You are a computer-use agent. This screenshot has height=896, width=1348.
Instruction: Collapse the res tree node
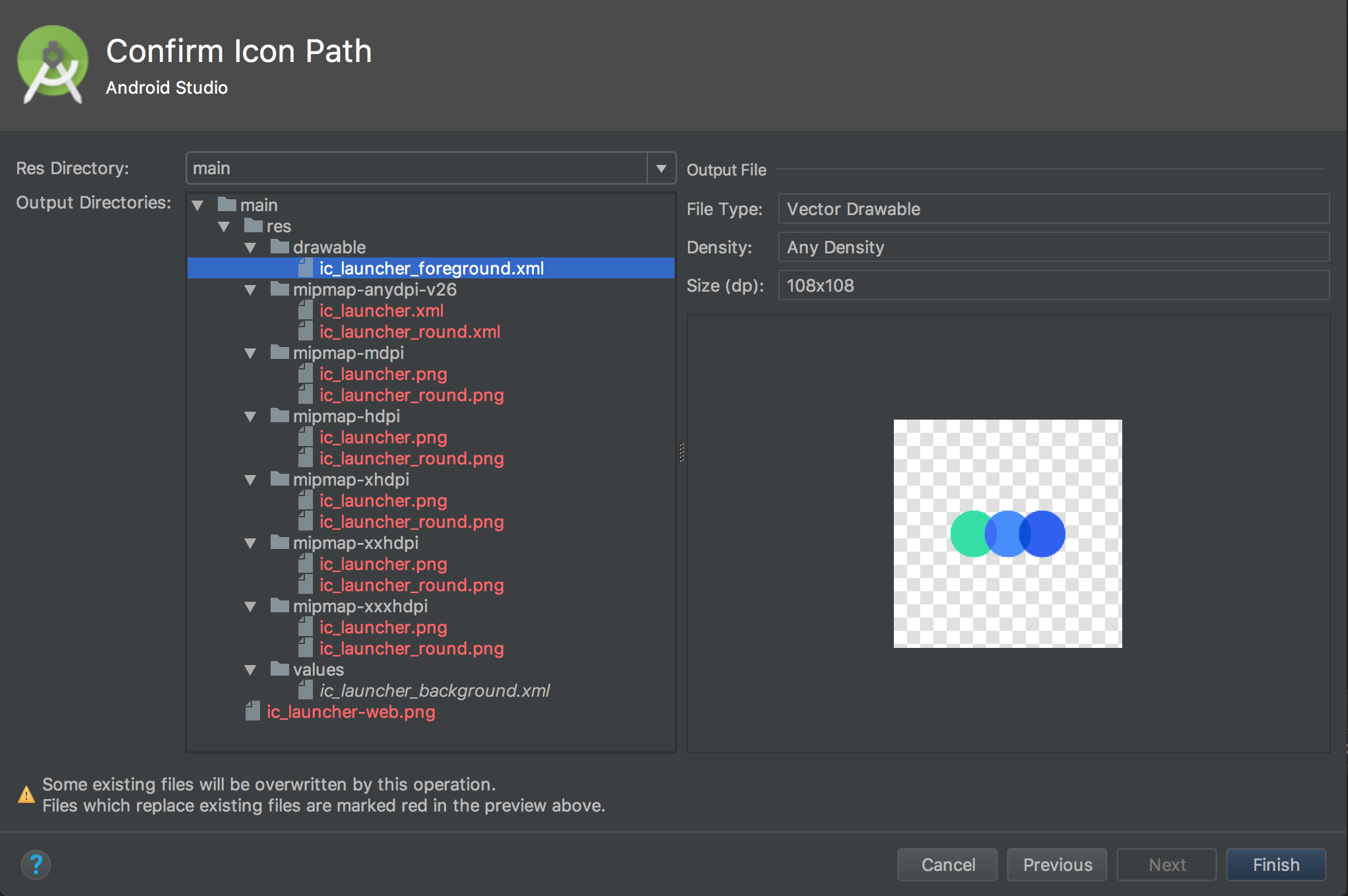224,226
